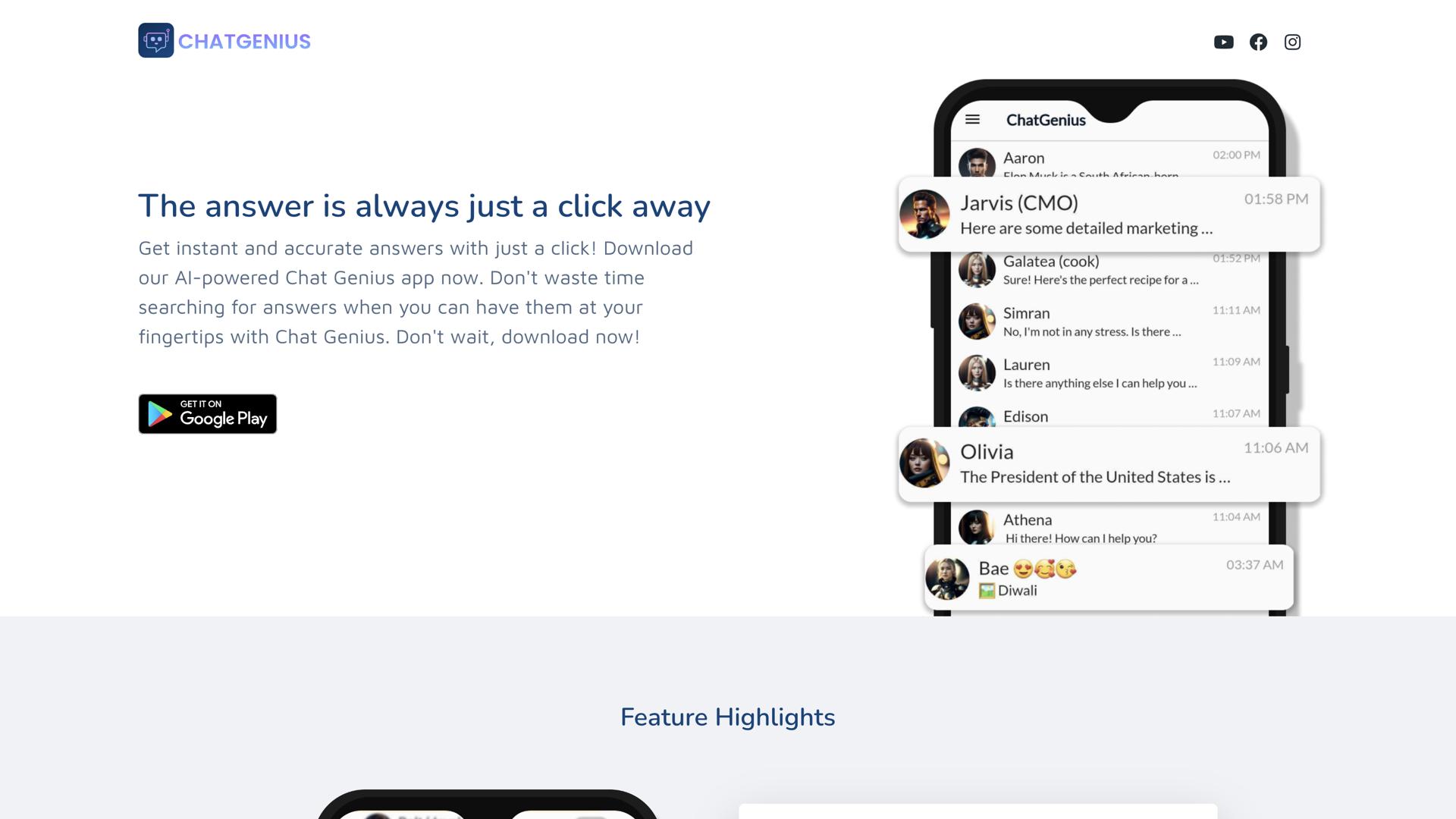
Task: Click the Olivia President message preview
Action: click(x=1095, y=477)
